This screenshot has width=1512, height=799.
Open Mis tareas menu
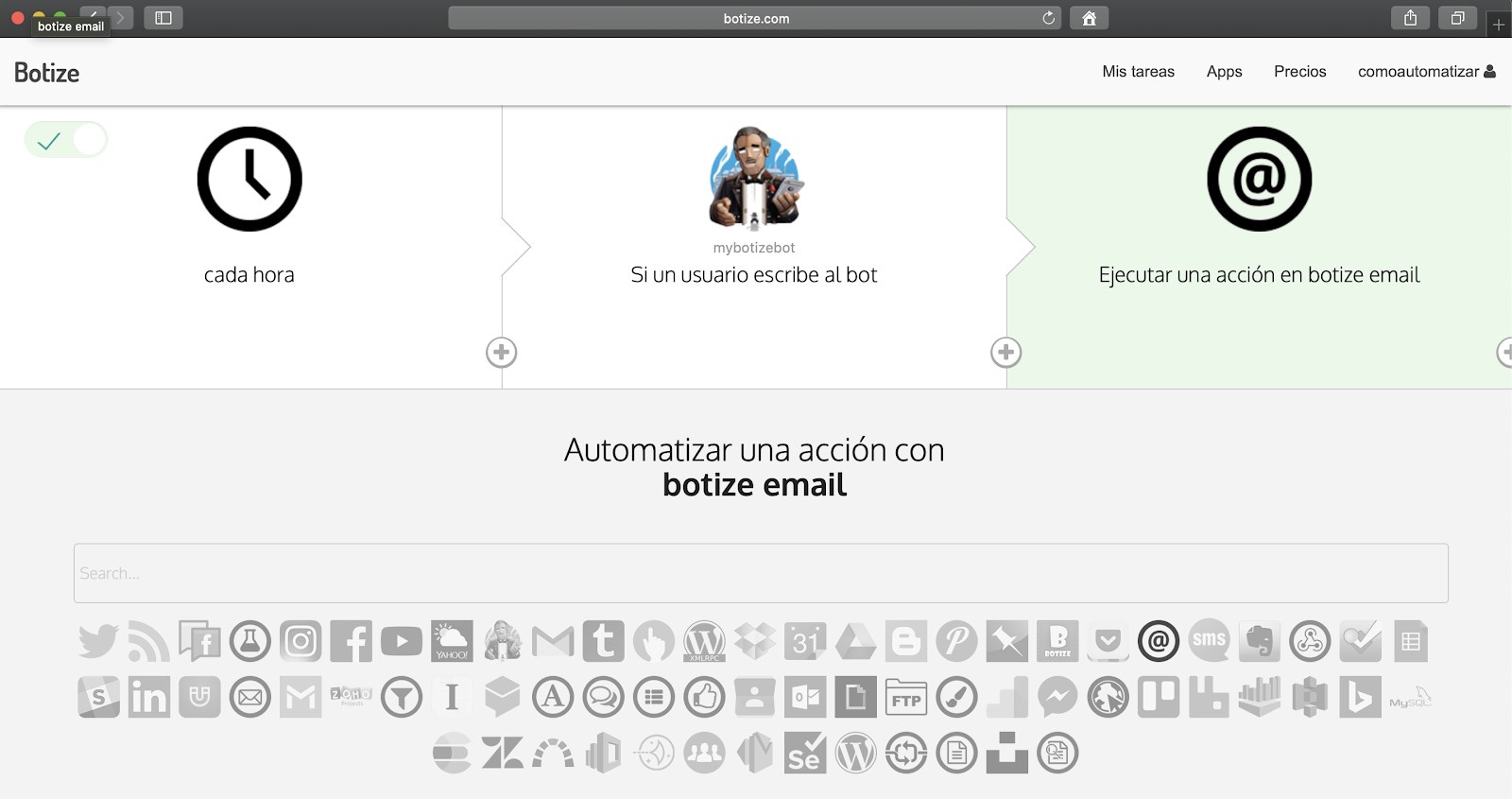point(1138,72)
